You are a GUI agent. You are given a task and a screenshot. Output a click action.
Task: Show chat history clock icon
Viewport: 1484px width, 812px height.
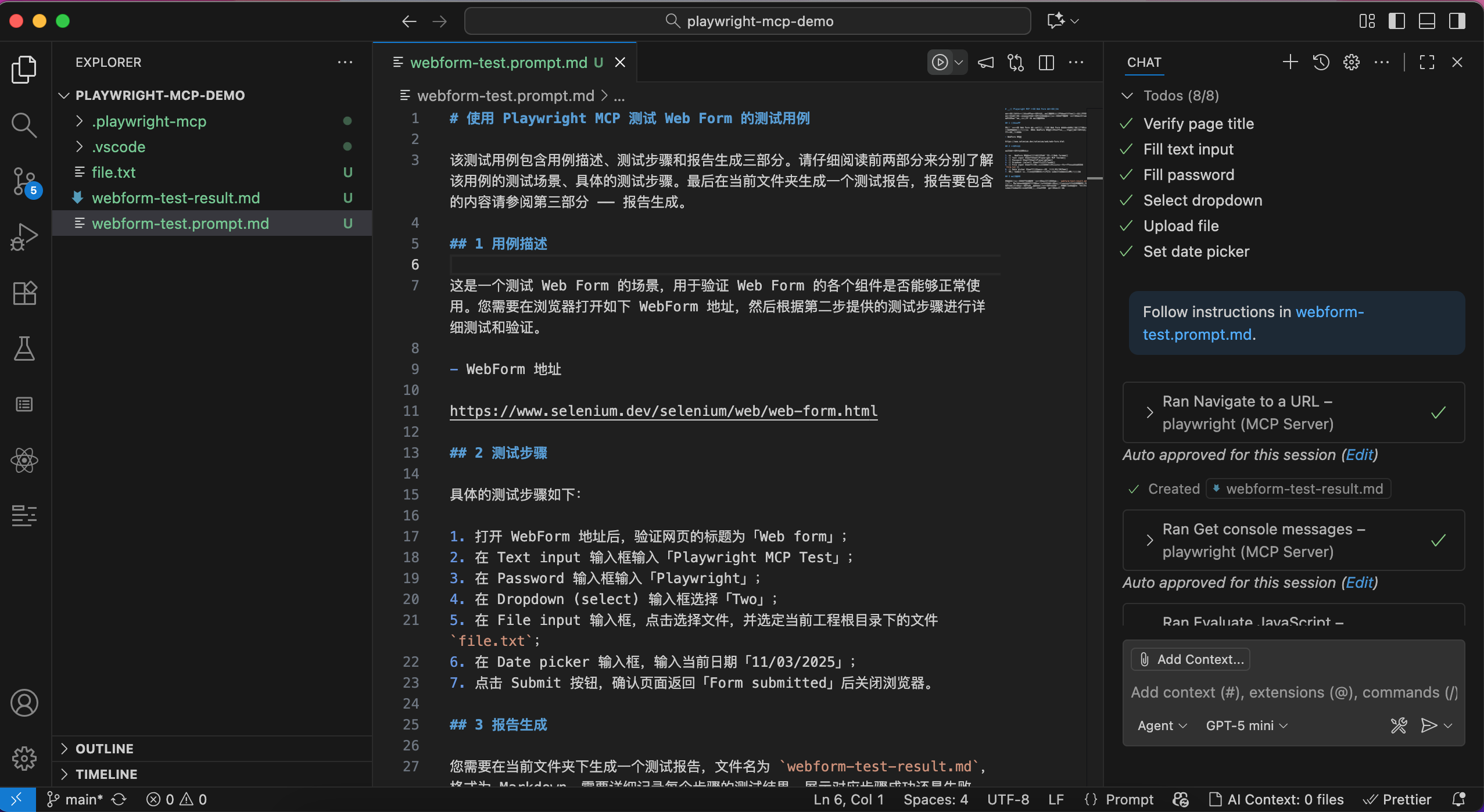point(1321,62)
